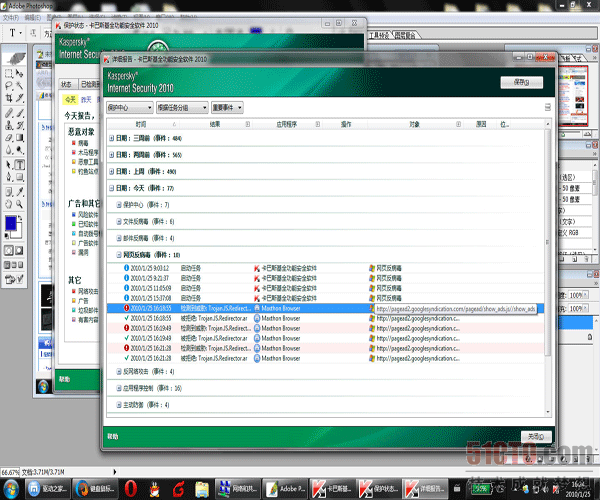Open 帮助 link in detailed report footer
This screenshot has height=500, width=600.
click(x=113, y=436)
